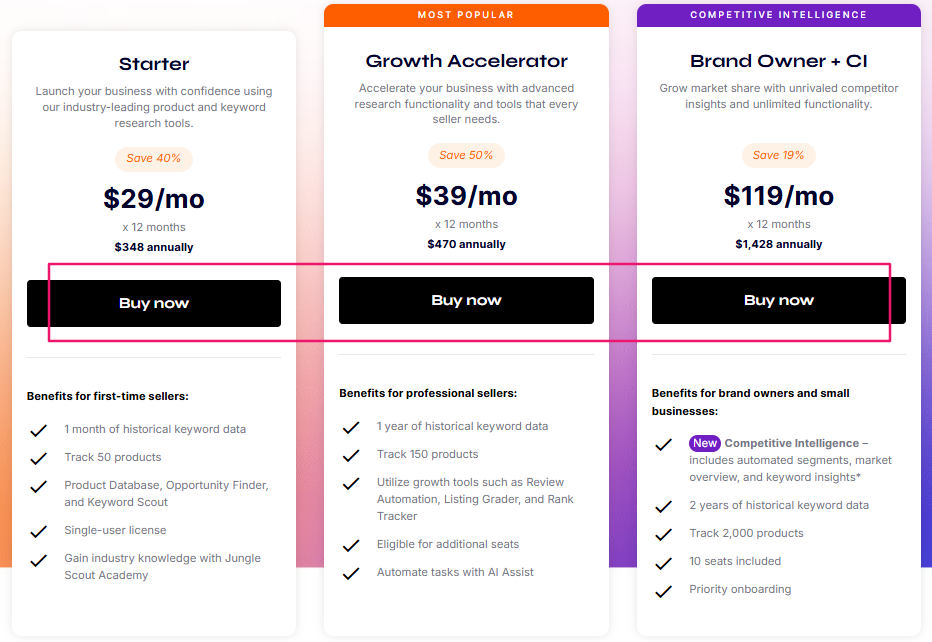The height and width of the screenshot is (642, 932).
Task: Click the Save 40% badge on Starter
Action: [x=154, y=158]
